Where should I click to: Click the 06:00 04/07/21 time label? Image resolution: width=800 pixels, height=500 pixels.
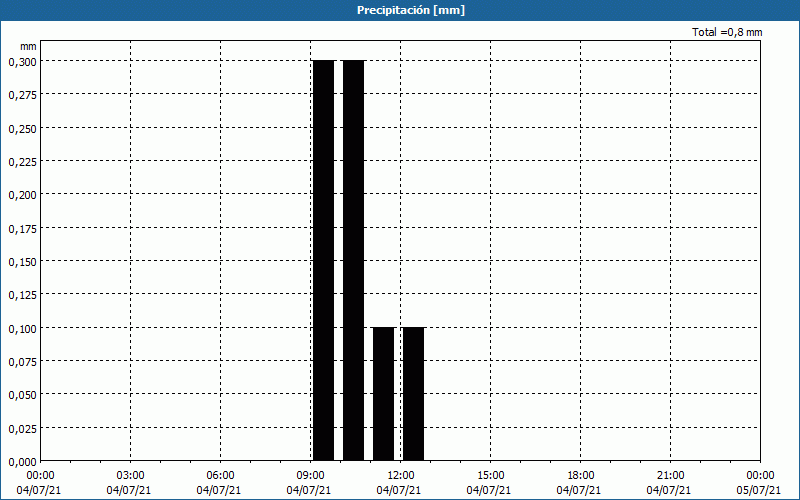[219, 483]
